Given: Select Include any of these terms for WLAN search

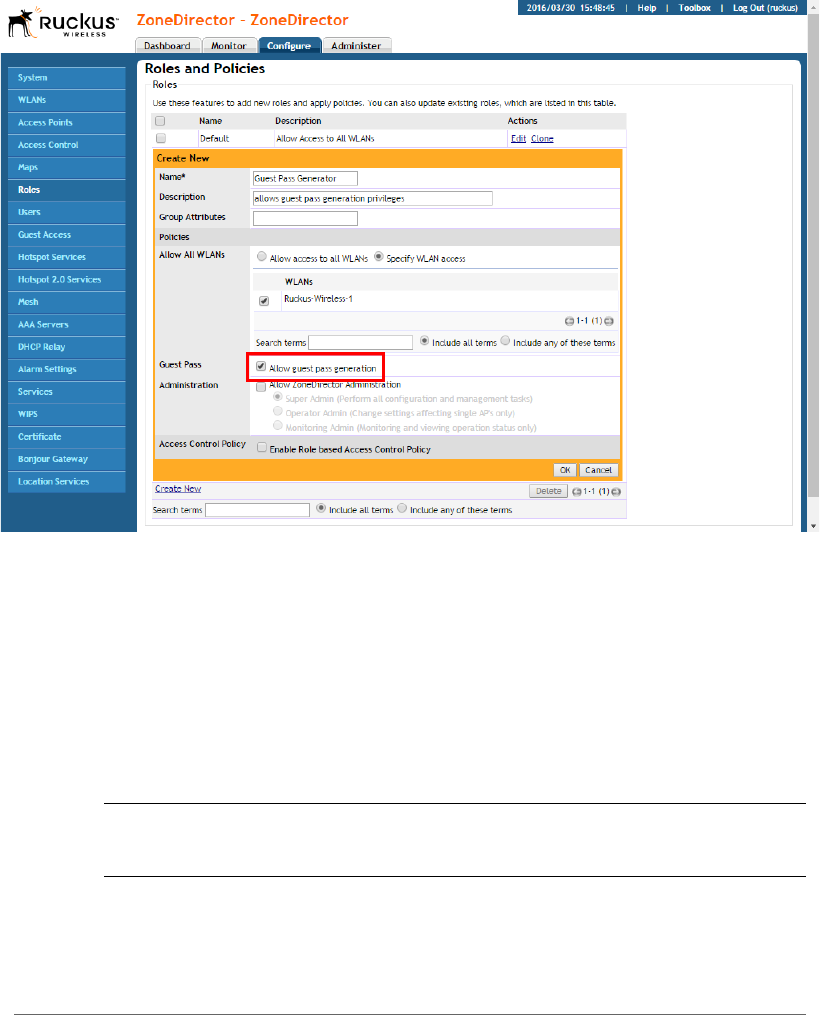Looking at the screenshot, I should (x=505, y=341).
